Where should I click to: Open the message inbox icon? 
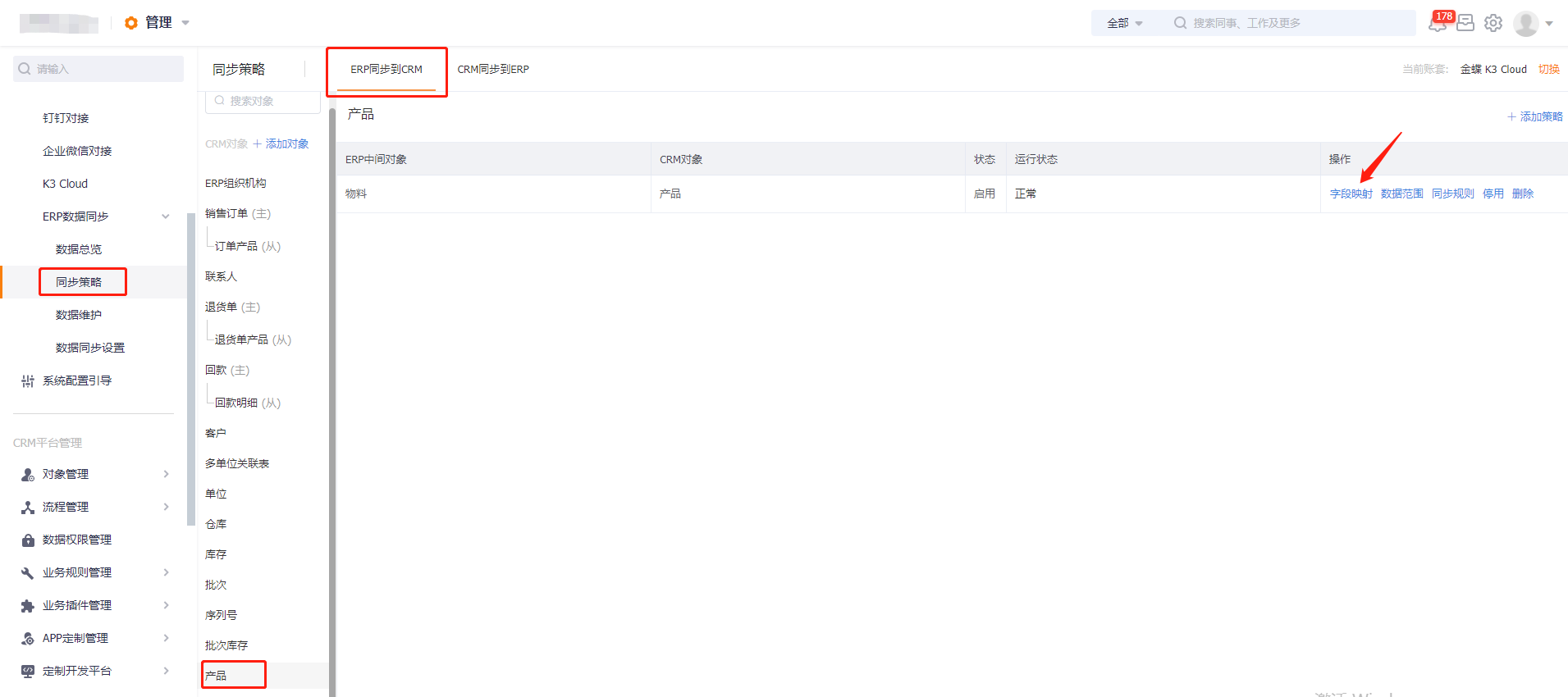coord(1465,23)
